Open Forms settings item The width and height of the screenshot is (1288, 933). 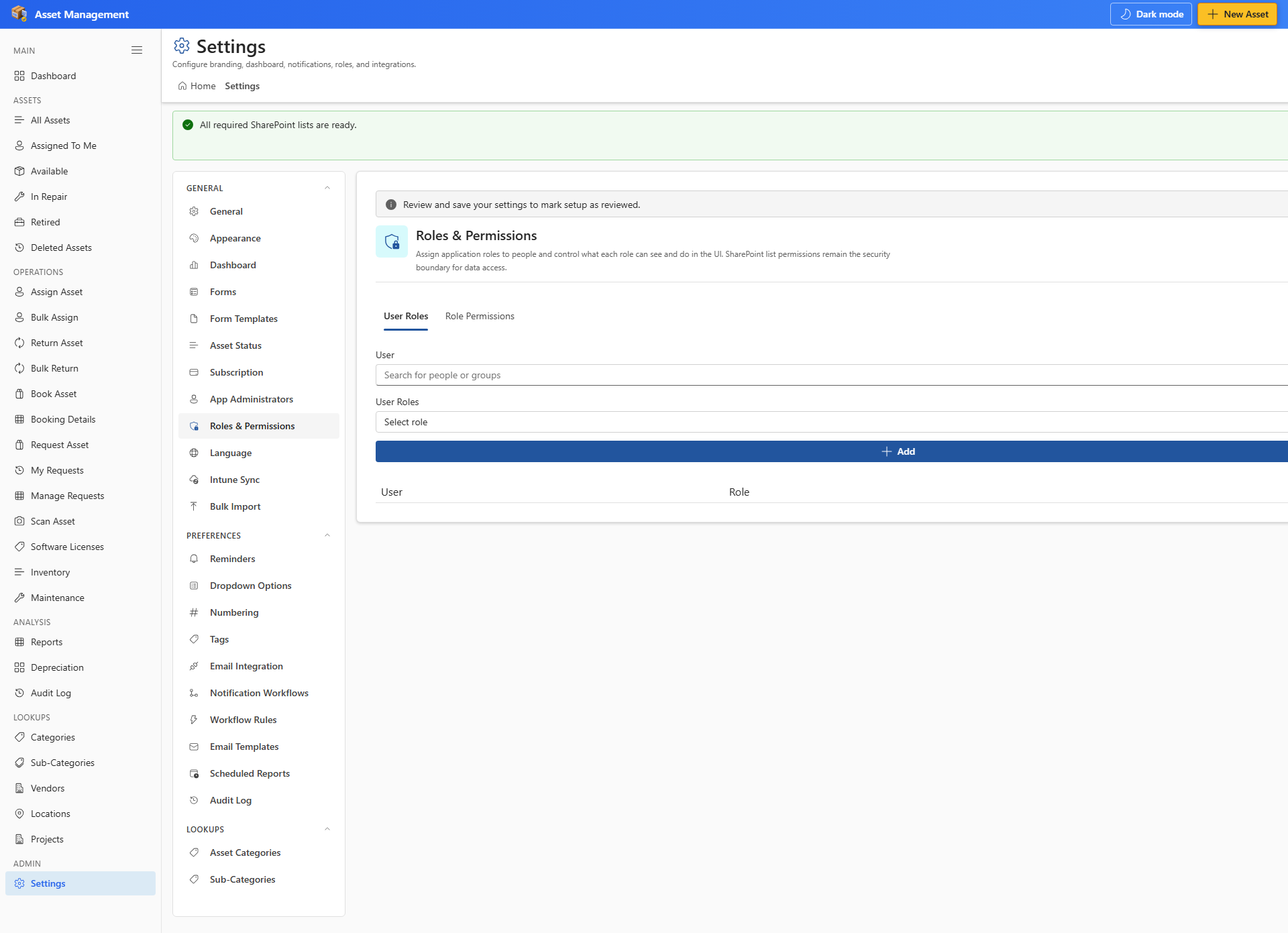pos(259,292)
